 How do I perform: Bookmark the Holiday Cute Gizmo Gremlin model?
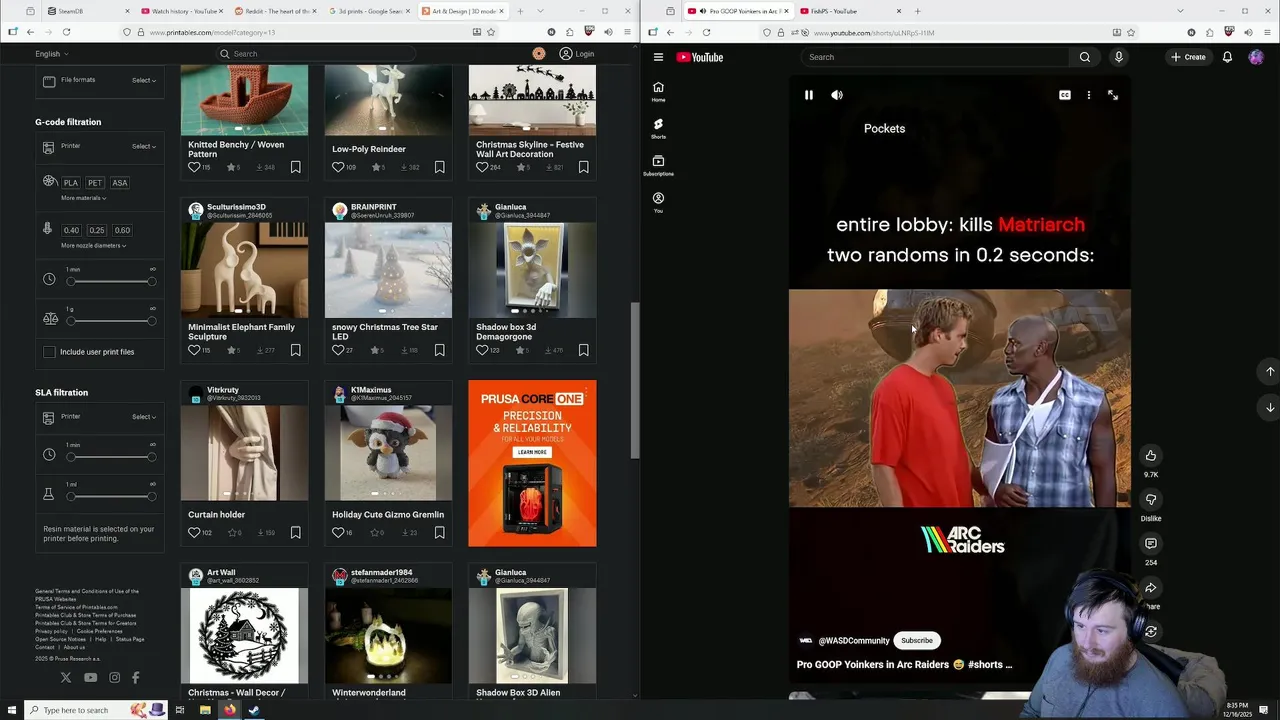click(440, 533)
